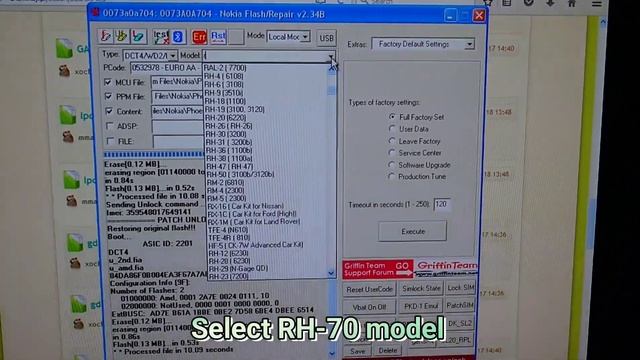
Task: Select HF-5 (CK-7W Advanced Car Kit) entry
Action: [x=256, y=245]
